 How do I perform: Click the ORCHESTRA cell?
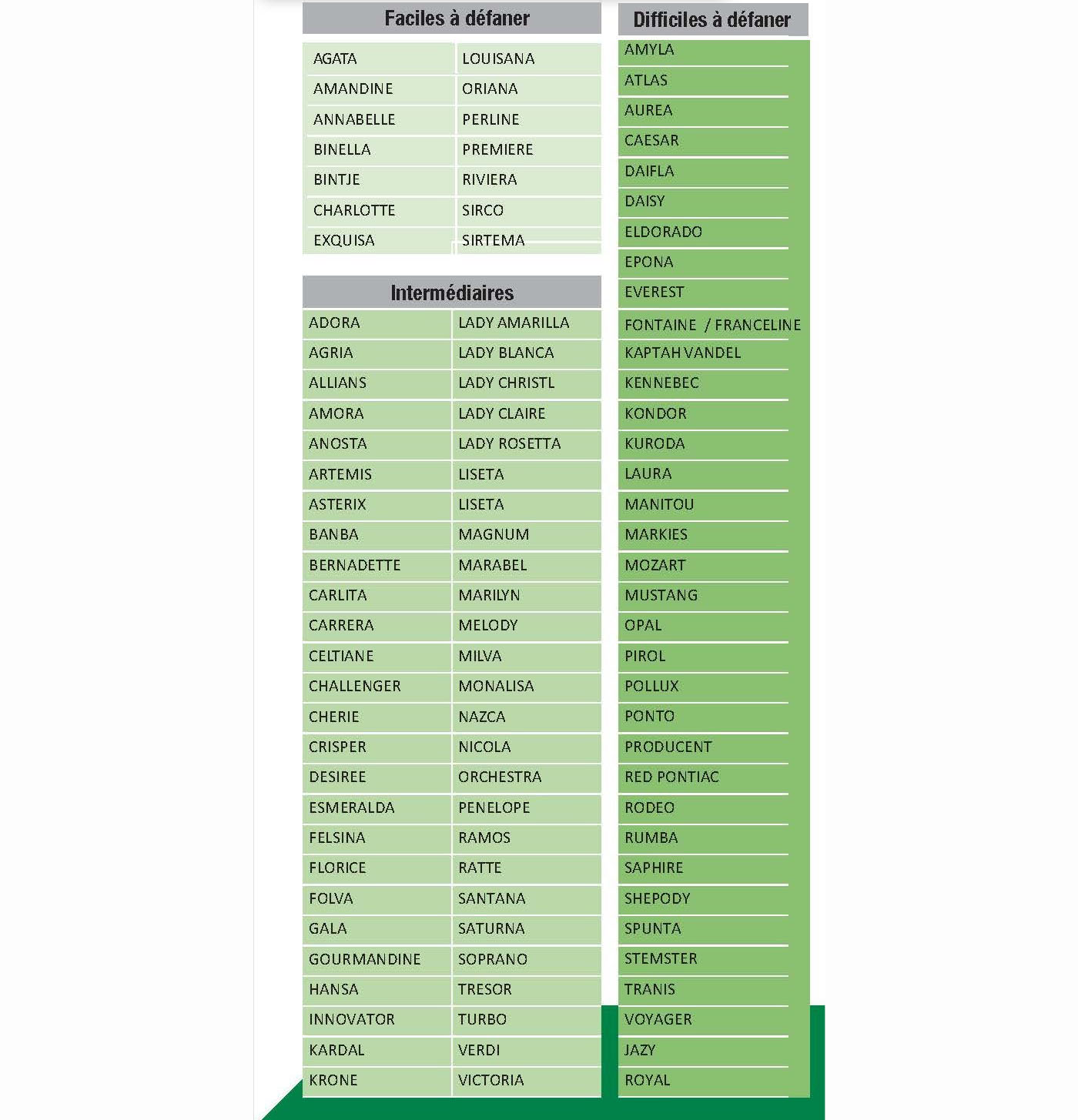pos(527,777)
